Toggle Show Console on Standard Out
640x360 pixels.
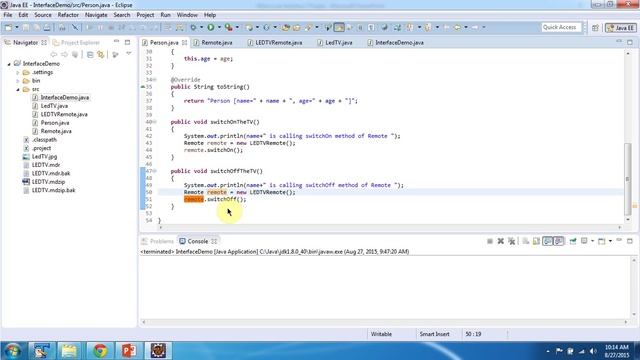tap(547, 241)
